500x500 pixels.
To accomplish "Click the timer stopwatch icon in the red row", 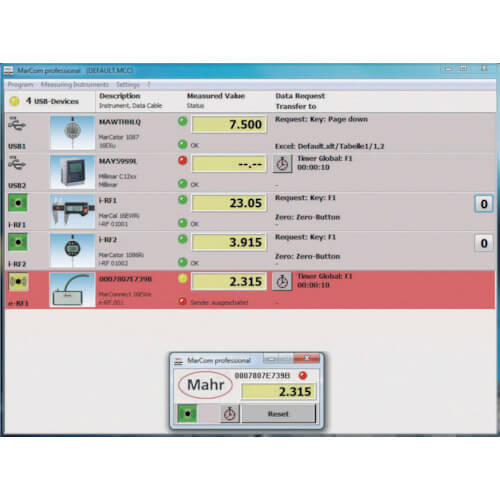I will 282,282.
